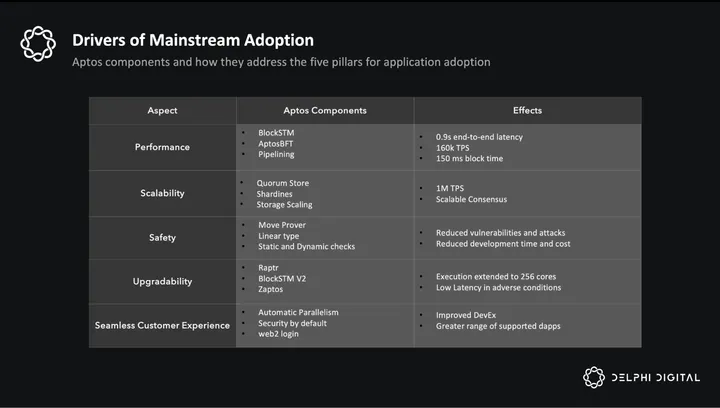This screenshot has width=720, height=408.
Task: Select the "Upgradability" row label
Action: [162, 281]
